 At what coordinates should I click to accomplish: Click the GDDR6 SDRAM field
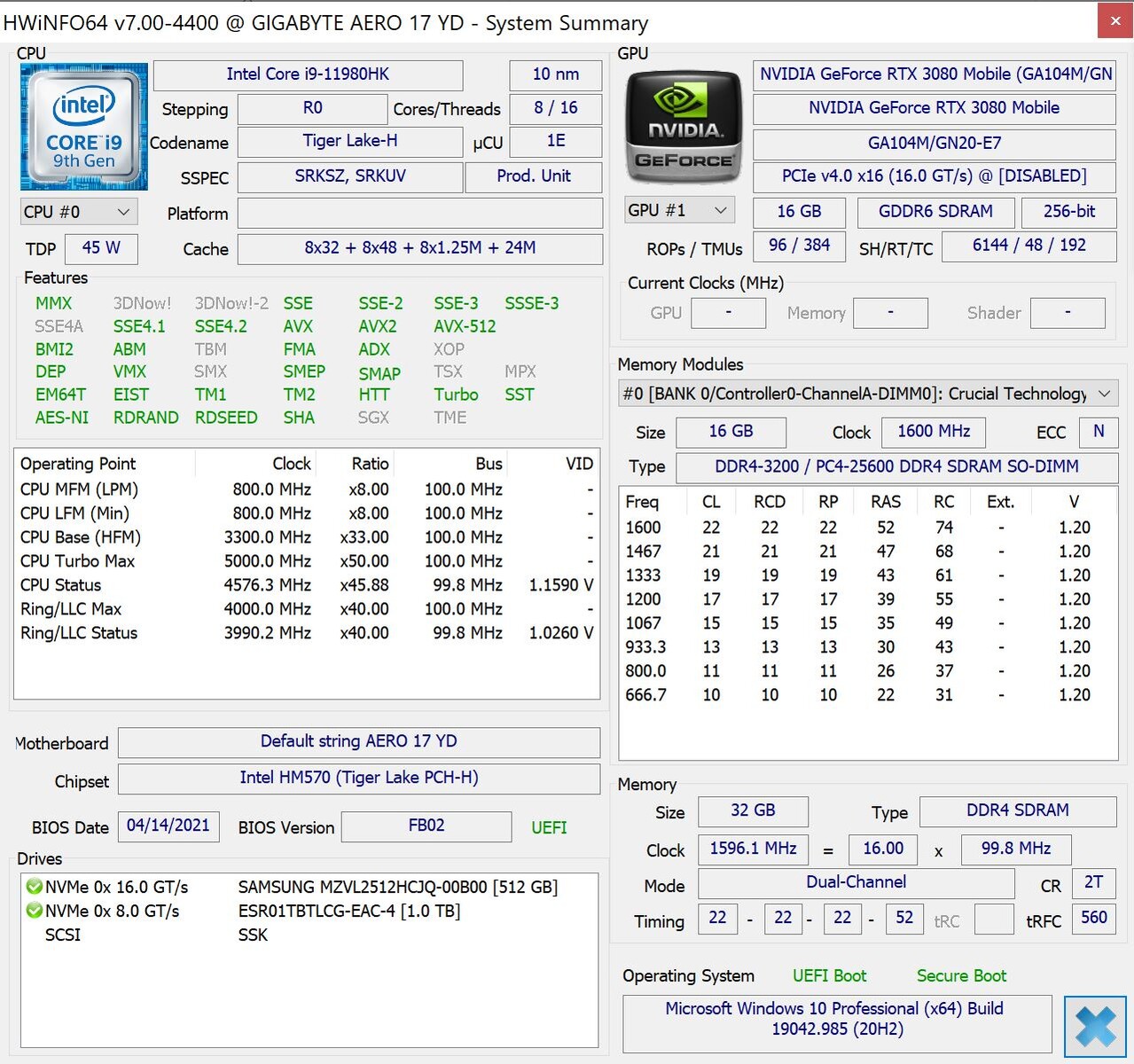935,212
